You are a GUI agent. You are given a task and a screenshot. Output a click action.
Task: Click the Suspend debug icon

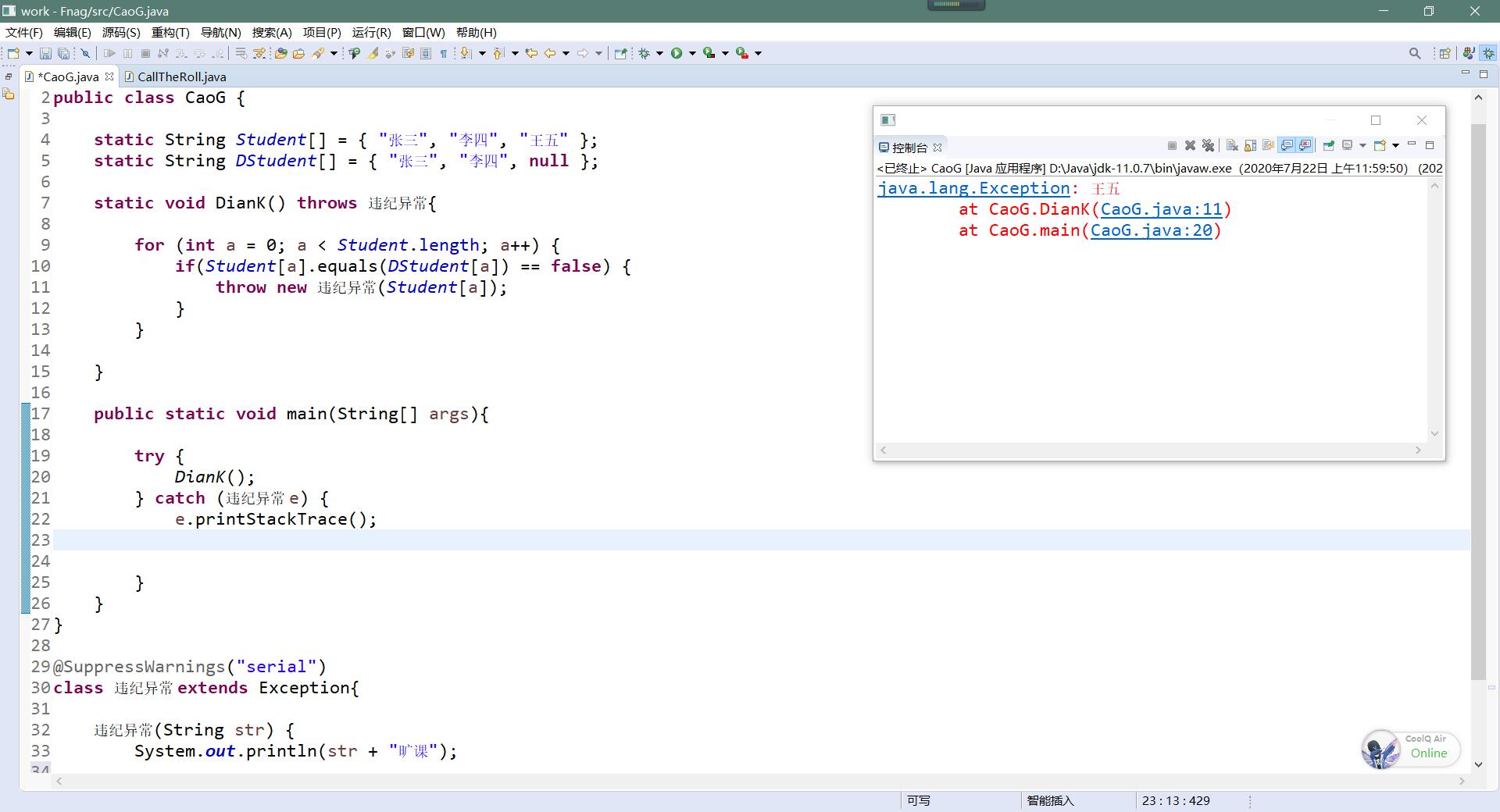point(127,53)
